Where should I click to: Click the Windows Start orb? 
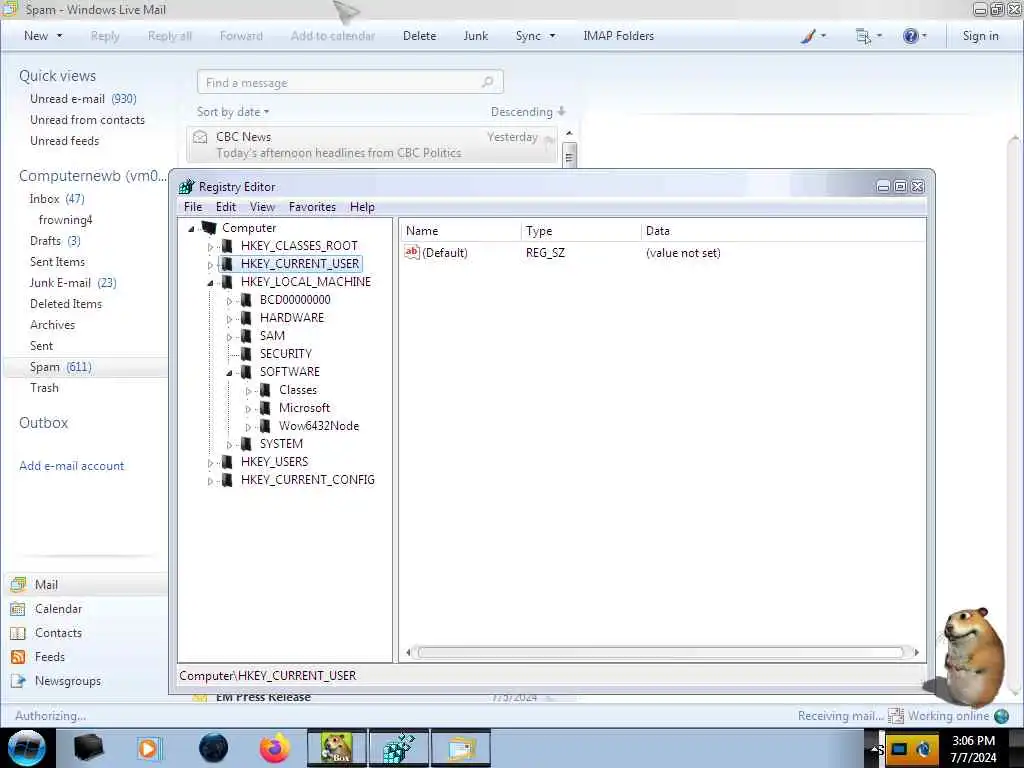click(27, 748)
